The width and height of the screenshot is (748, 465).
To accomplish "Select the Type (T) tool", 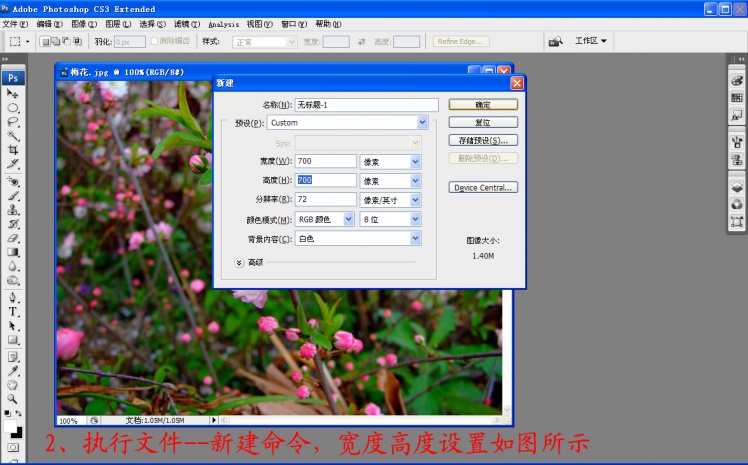I will (x=14, y=312).
